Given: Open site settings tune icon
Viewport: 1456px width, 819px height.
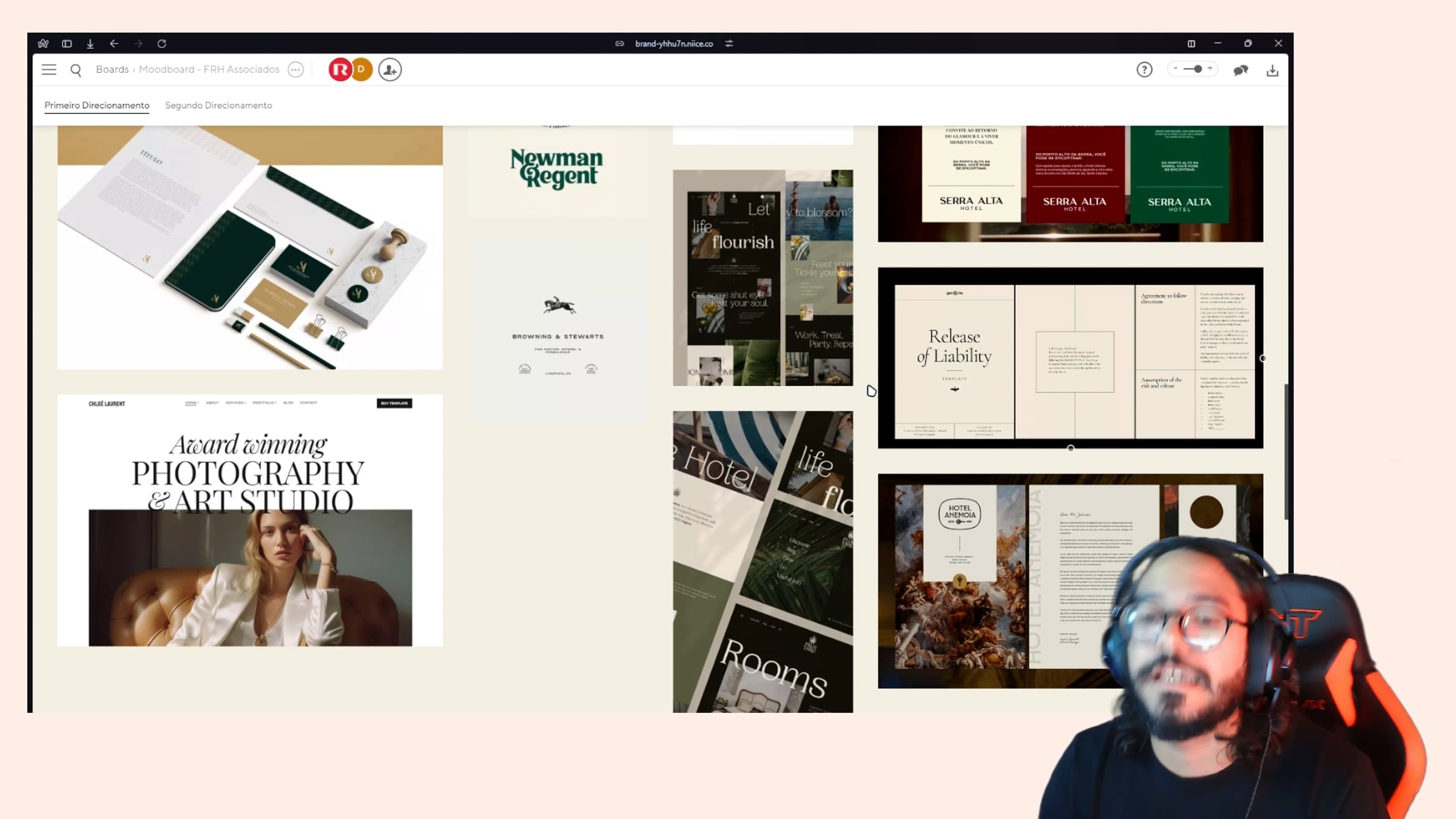Looking at the screenshot, I should [729, 44].
